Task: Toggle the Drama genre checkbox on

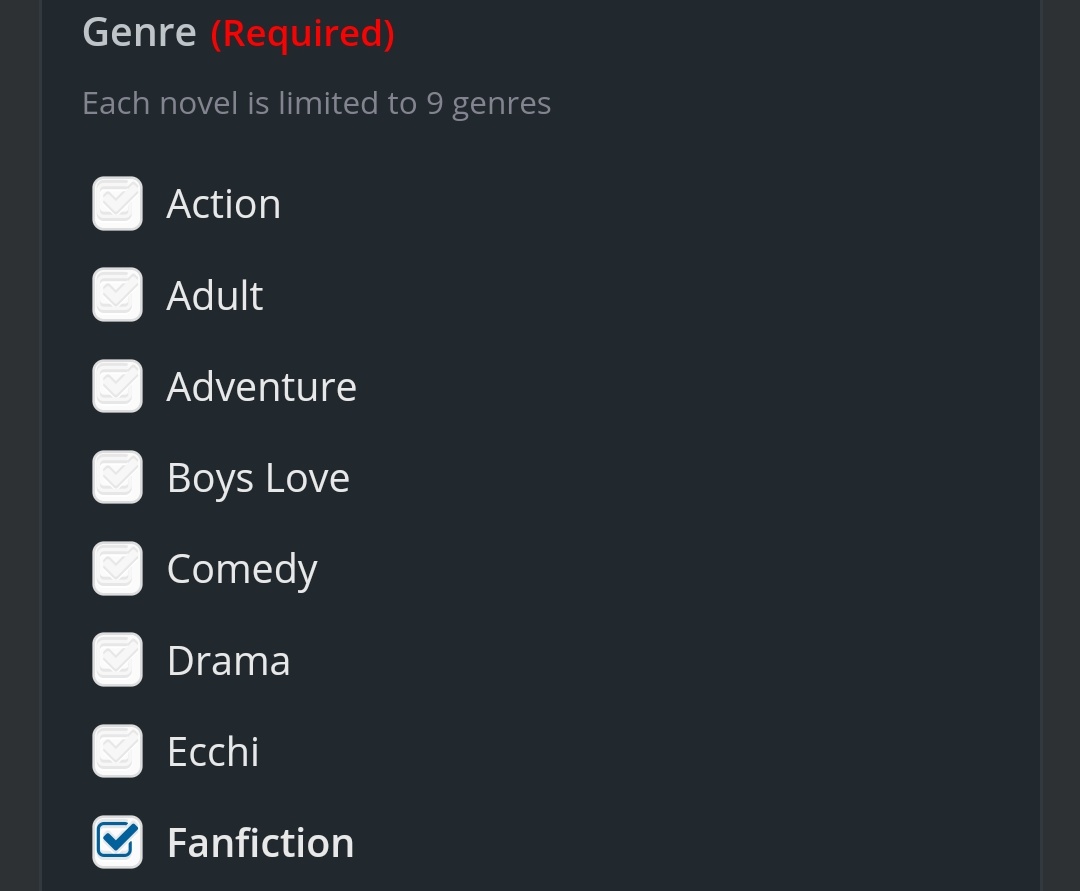Action: [x=117, y=660]
